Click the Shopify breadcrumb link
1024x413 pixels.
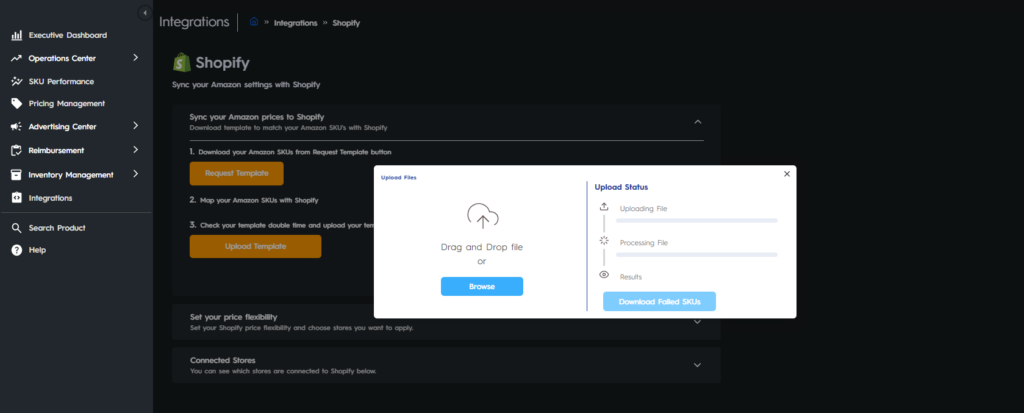pyautogui.click(x=346, y=23)
